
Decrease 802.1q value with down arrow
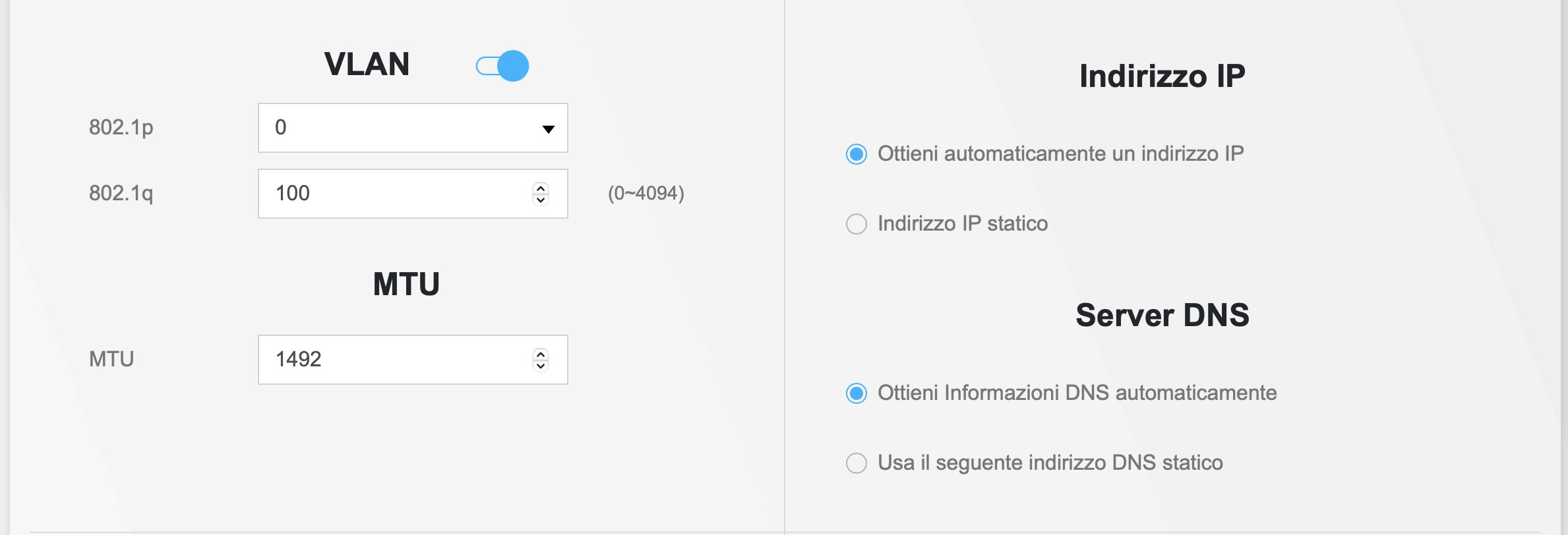[x=541, y=200]
